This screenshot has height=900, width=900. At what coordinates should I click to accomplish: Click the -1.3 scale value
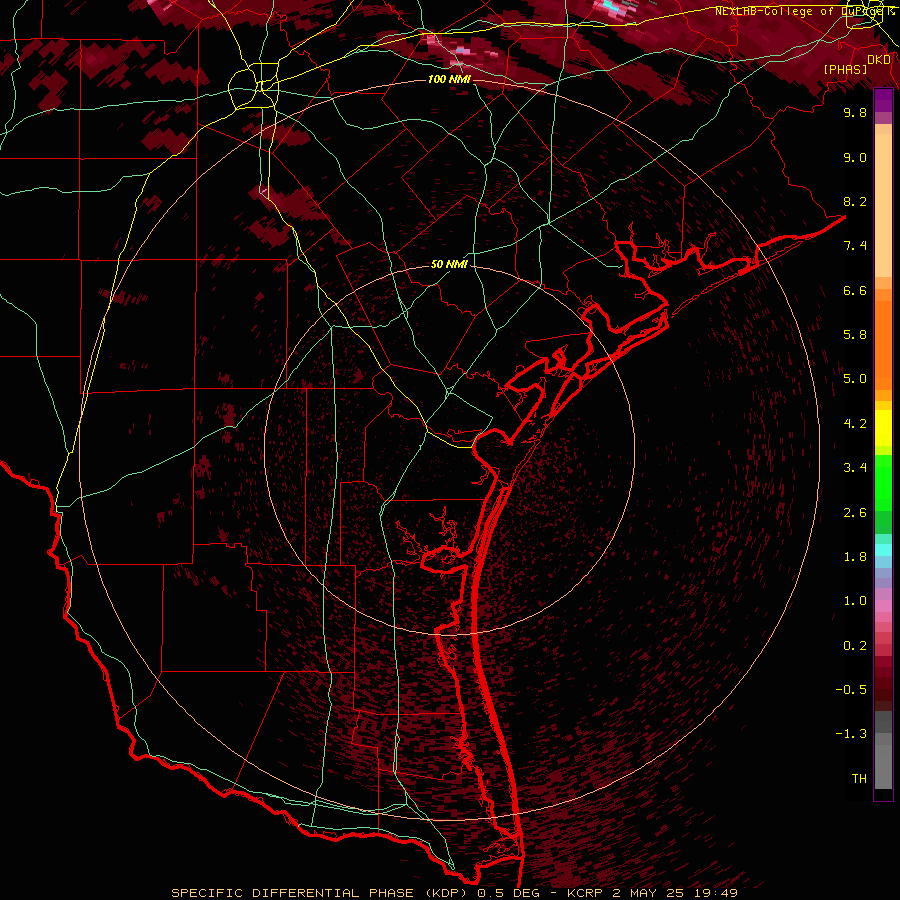tap(851, 734)
